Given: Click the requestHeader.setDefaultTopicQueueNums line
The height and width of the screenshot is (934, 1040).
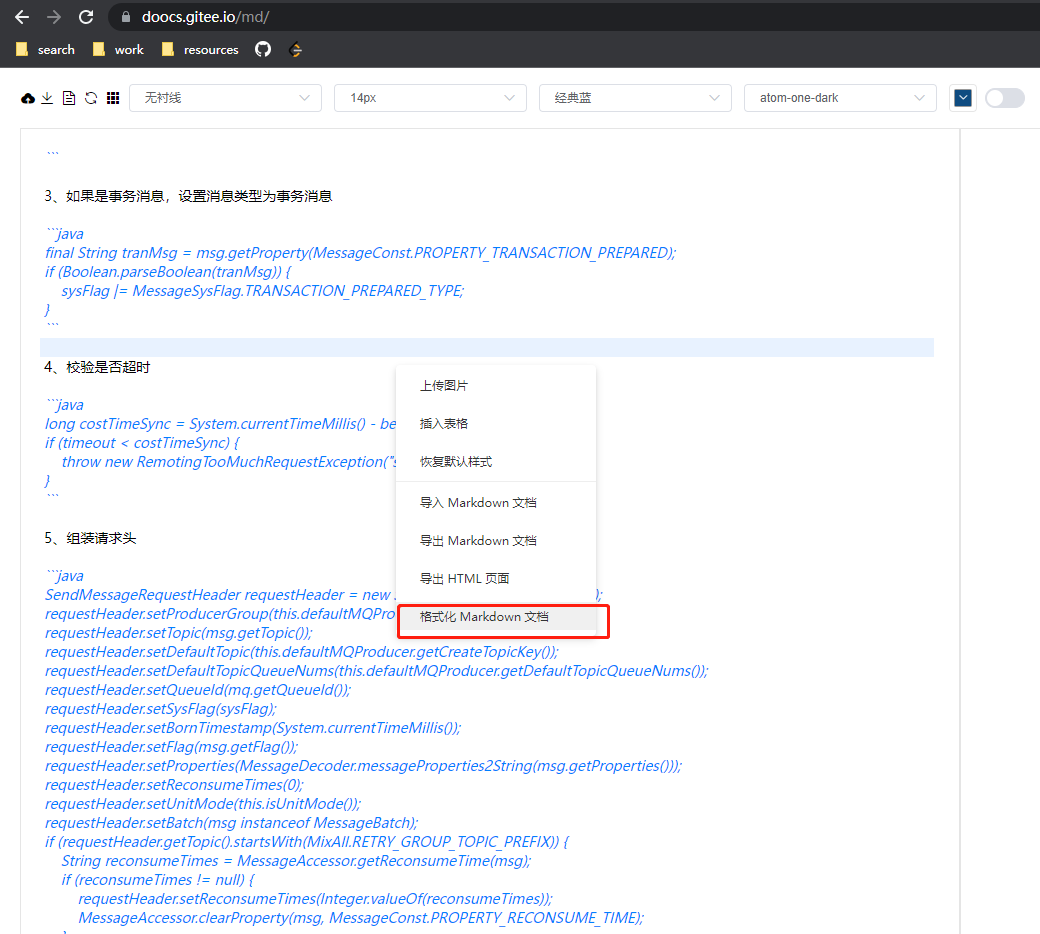Looking at the screenshot, I should point(377,671).
